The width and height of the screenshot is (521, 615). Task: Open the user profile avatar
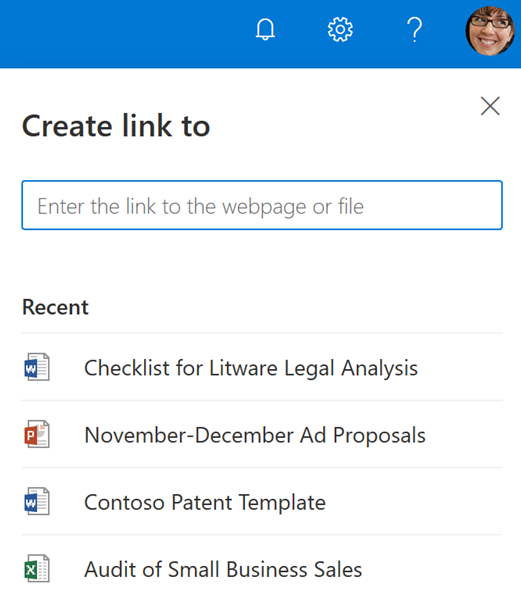pyautogui.click(x=490, y=31)
